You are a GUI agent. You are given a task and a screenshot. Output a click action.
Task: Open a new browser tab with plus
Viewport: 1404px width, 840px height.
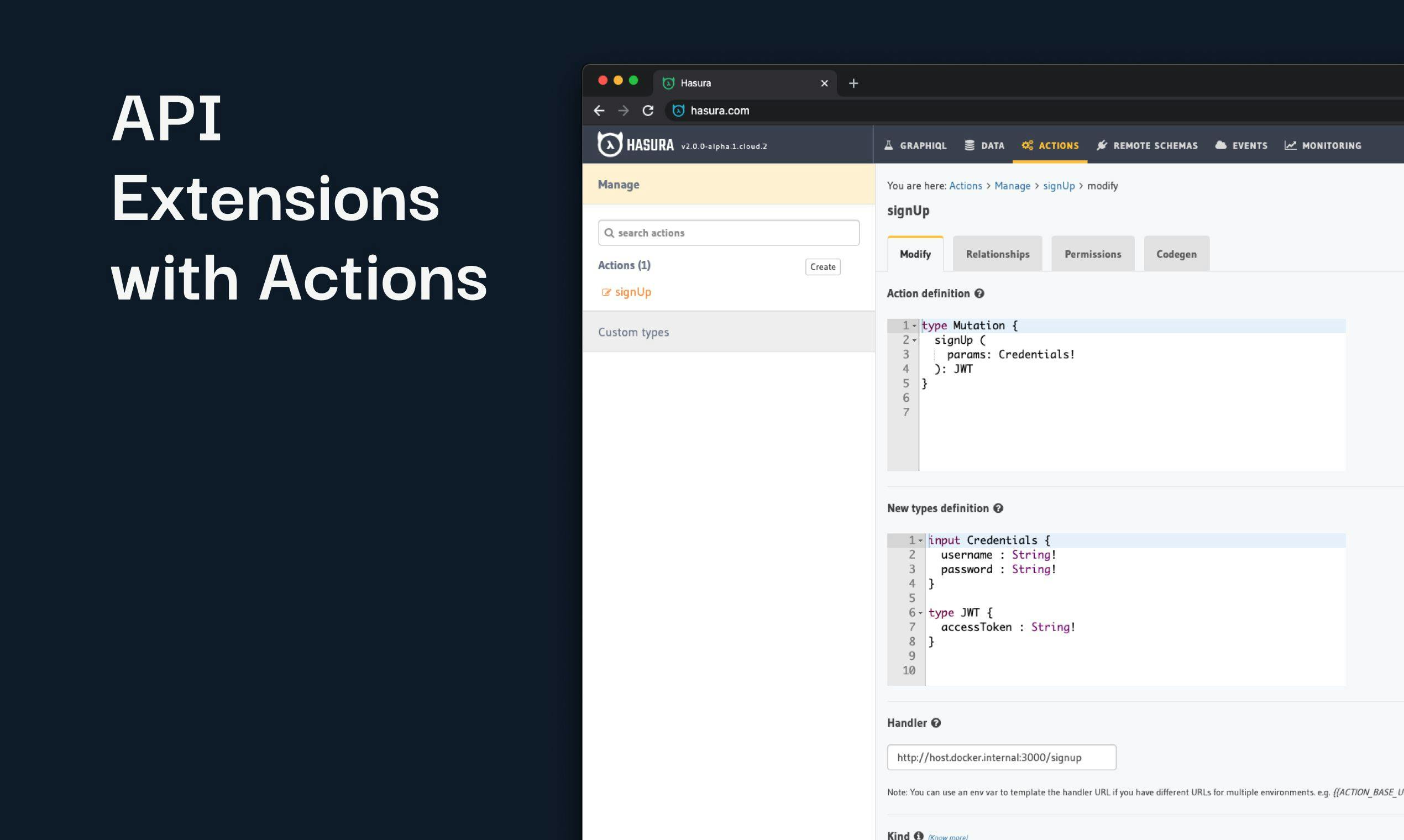(x=853, y=83)
